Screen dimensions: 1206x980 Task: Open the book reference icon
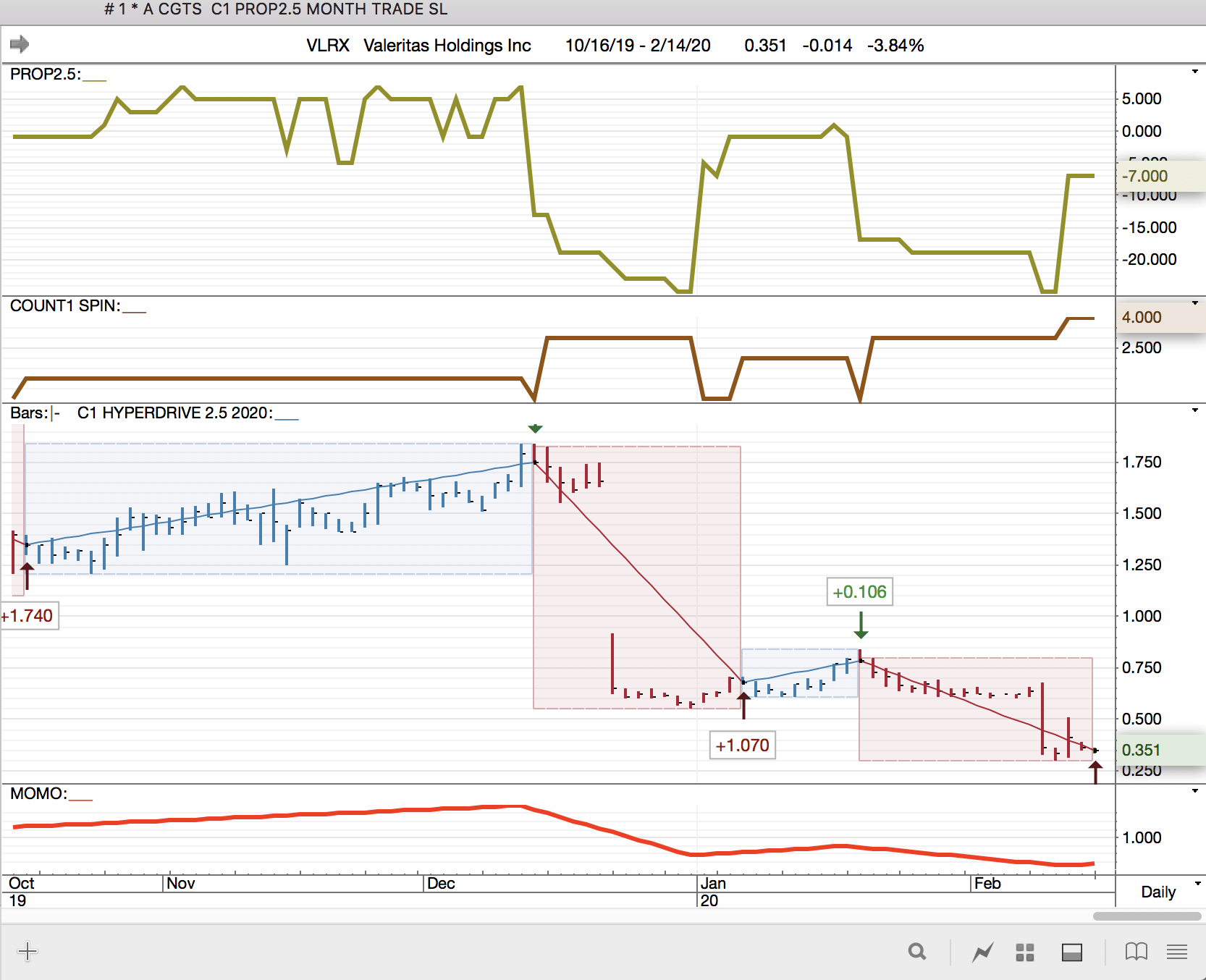coord(1137,952)
